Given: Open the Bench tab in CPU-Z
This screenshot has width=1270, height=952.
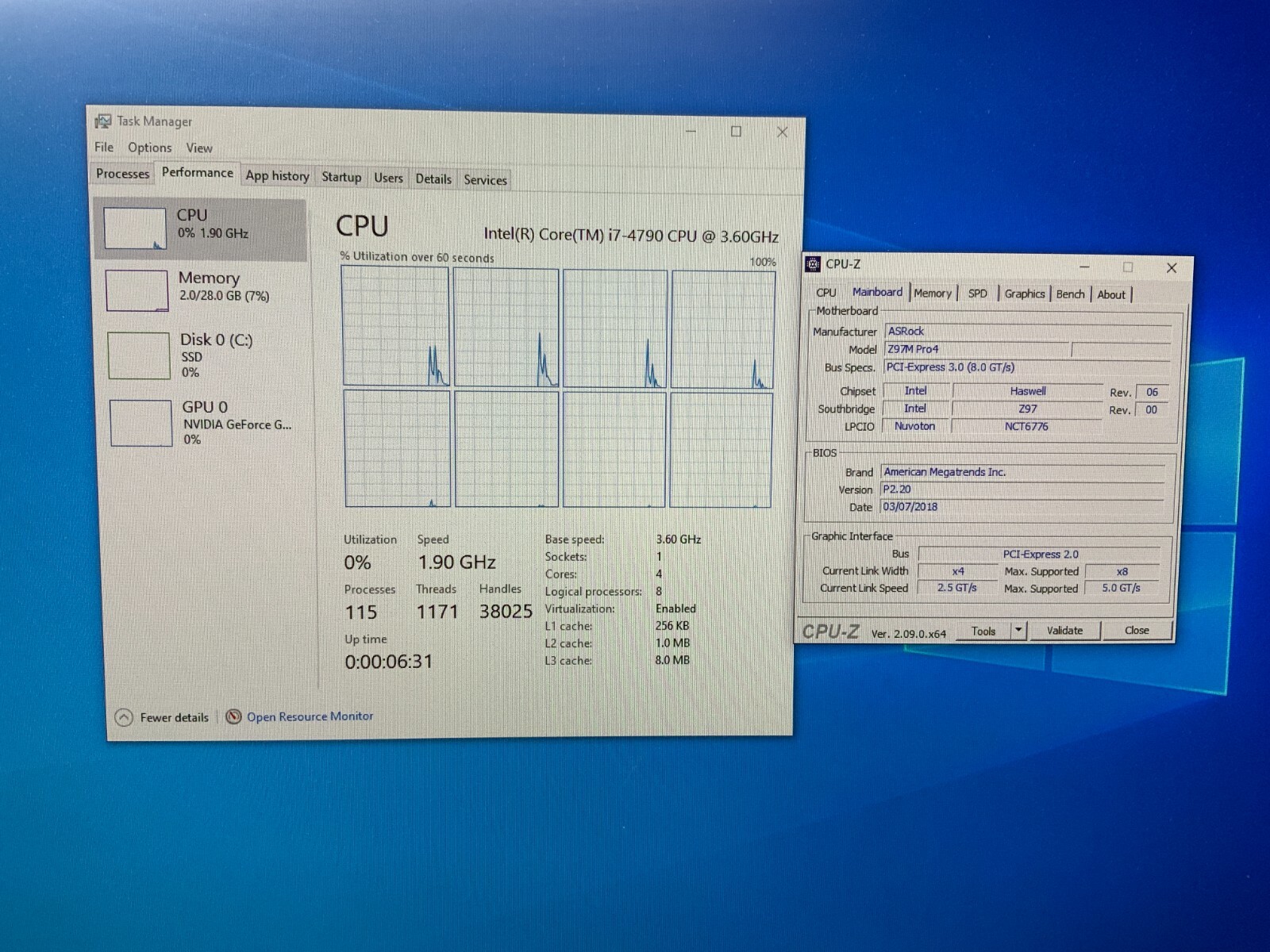Looking at the screenshot, I should [x=1070, y=294].
